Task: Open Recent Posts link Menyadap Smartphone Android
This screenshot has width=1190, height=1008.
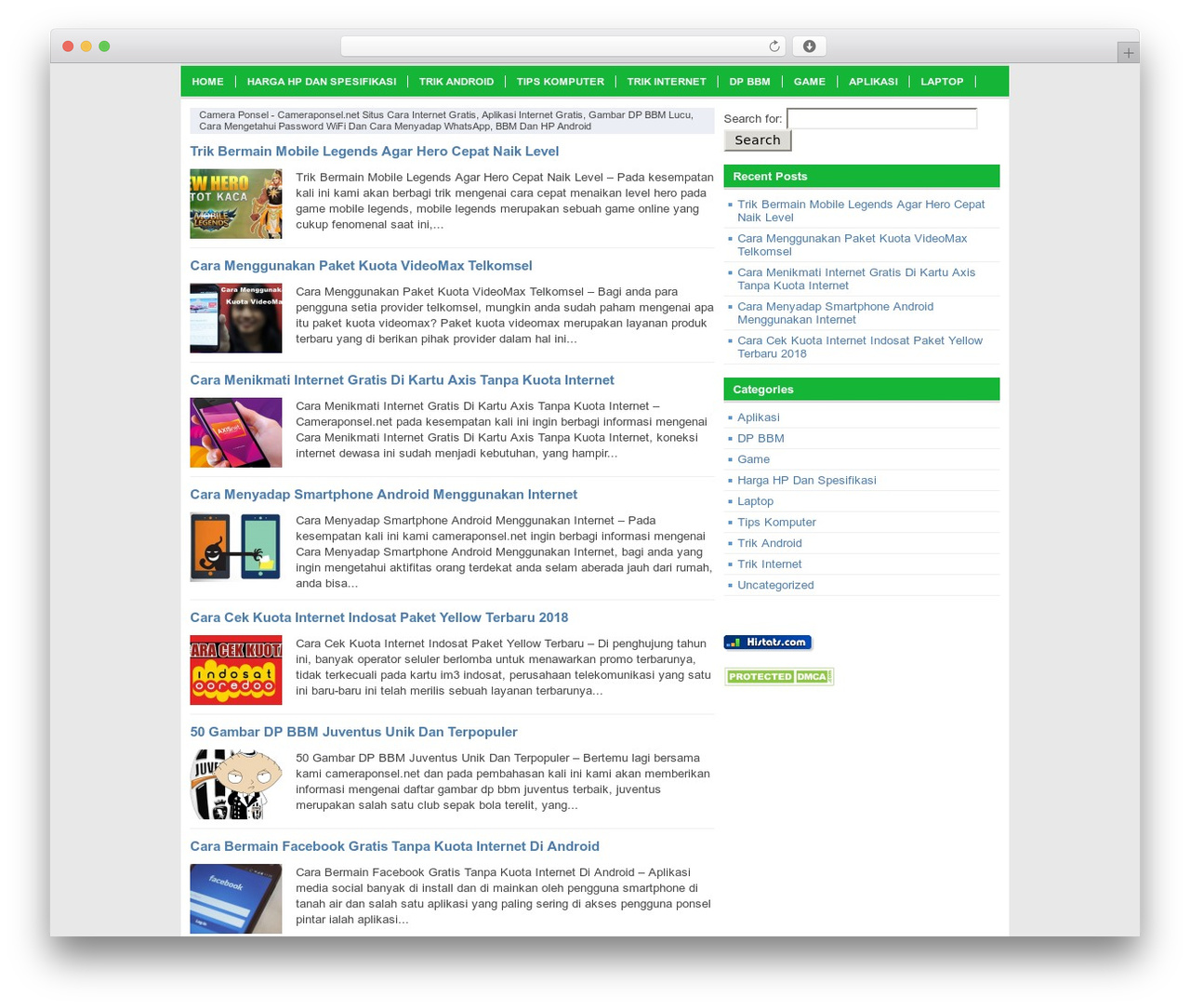Action: (836, 313)
